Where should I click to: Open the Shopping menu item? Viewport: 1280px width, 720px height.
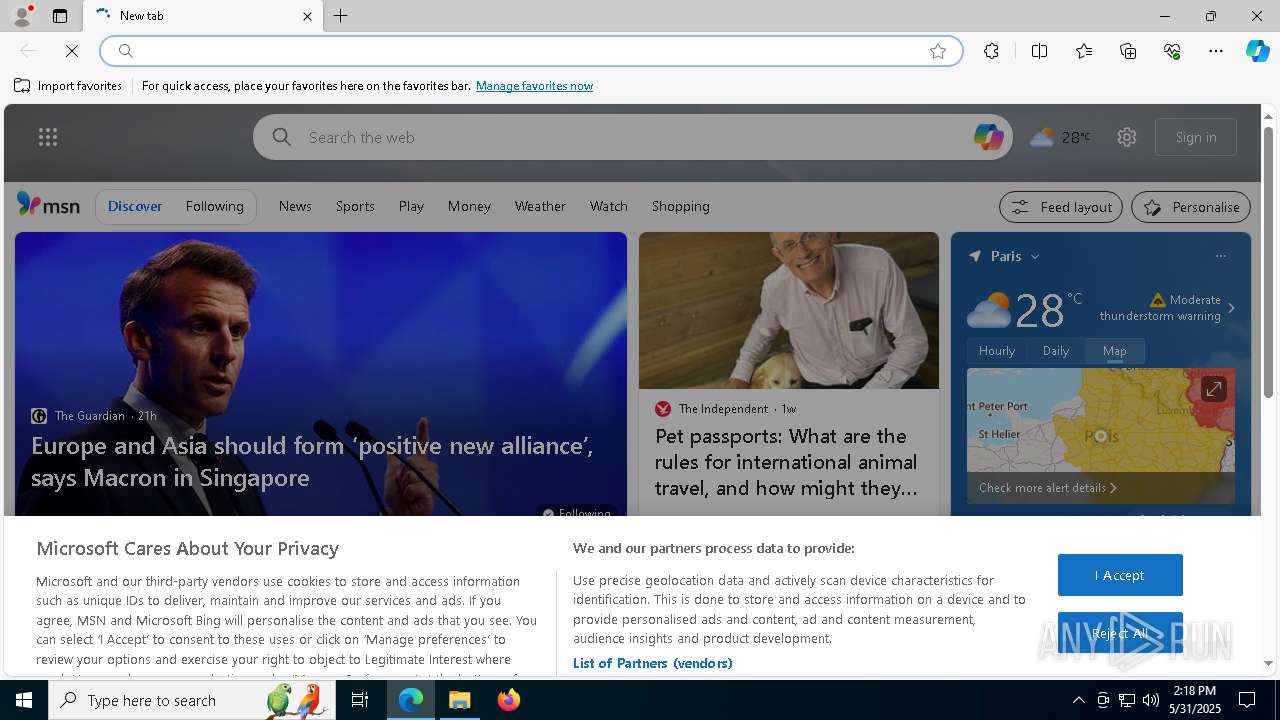tap(680, 206)
